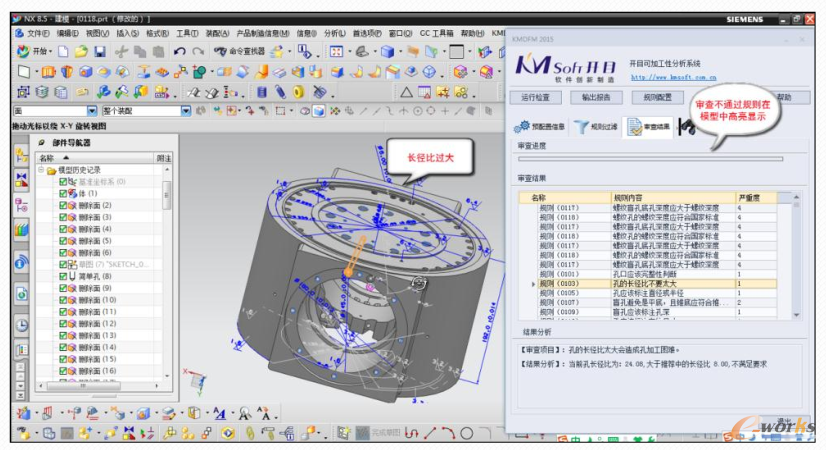This screenshot has height=450, width=826.
Task: Switch to the 审查结果 tab
Action: [x=649, y=127]
